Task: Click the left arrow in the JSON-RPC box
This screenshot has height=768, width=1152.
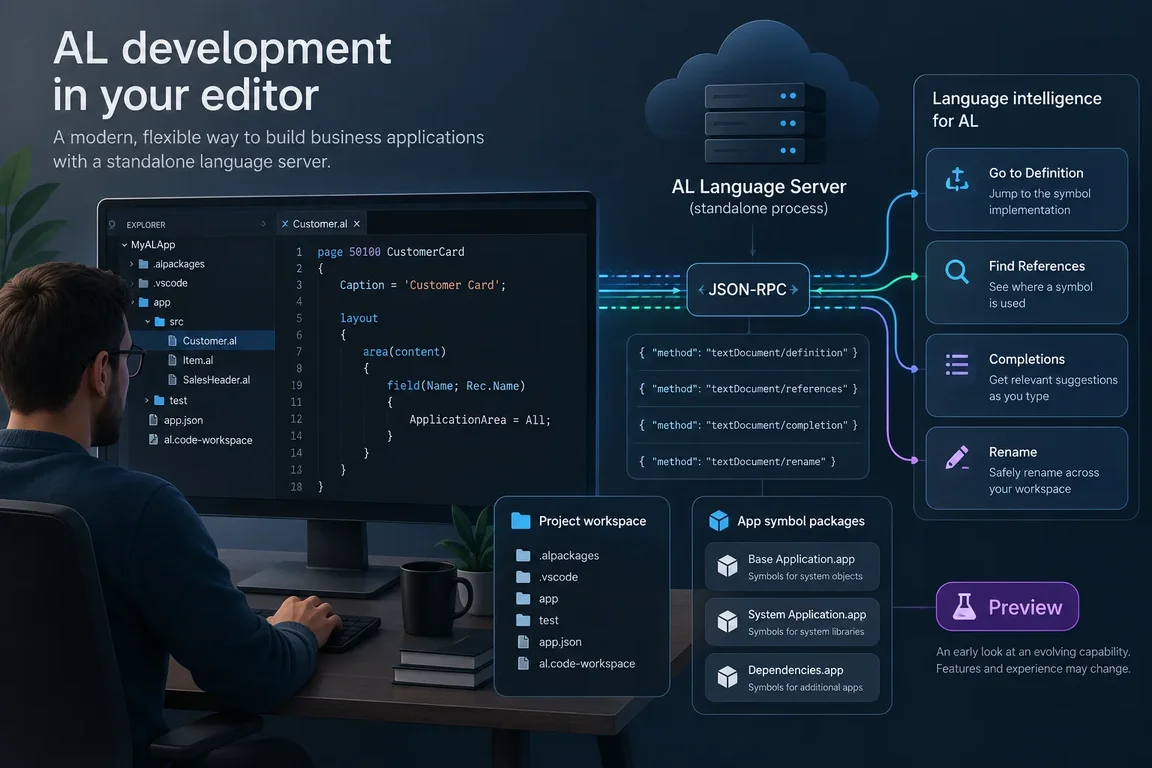Action: (x=701, y=290)
